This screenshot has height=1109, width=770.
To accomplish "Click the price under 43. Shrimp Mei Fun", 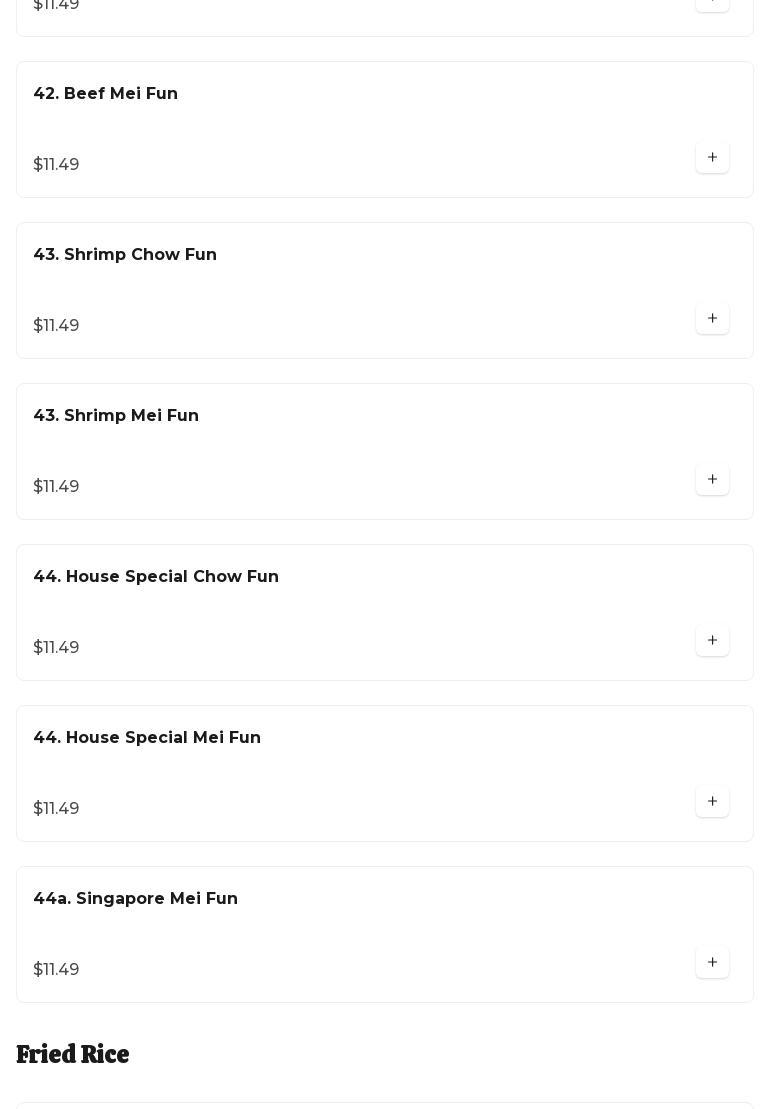I will pos(56,486).
